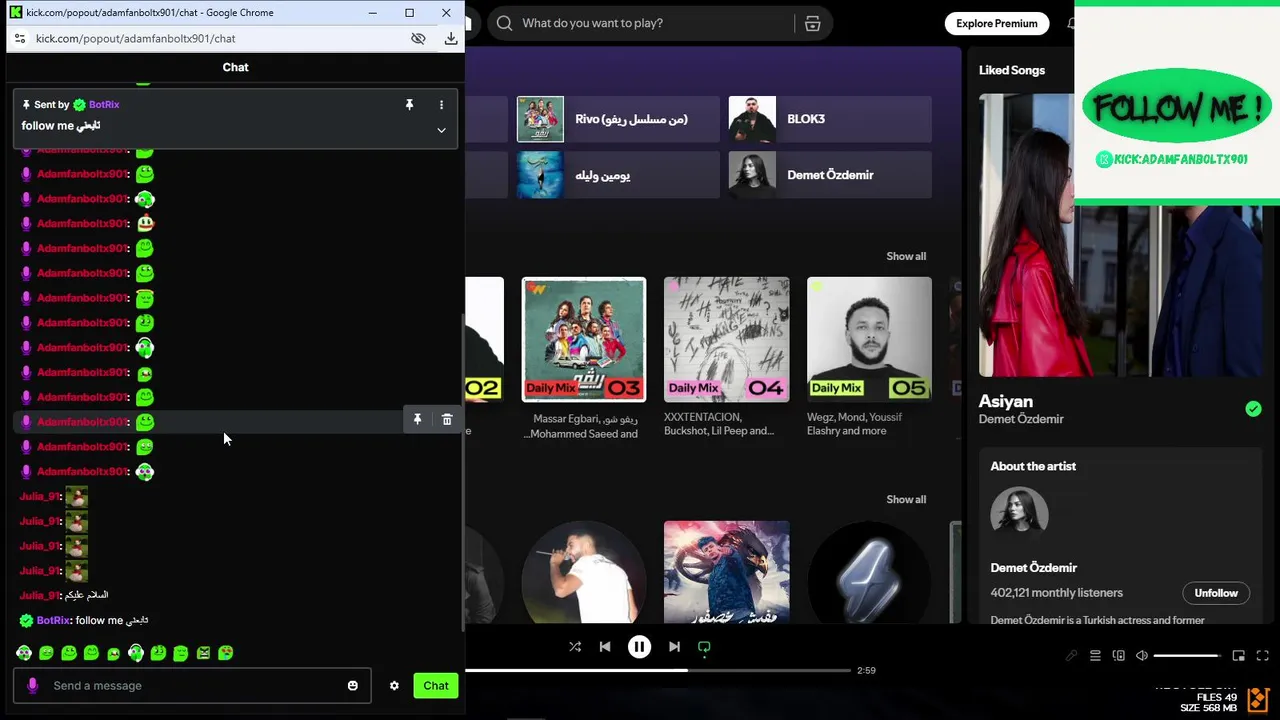Click the purple identity icon in the message box
Viewport: 1280px width, 720px height.
33,685
